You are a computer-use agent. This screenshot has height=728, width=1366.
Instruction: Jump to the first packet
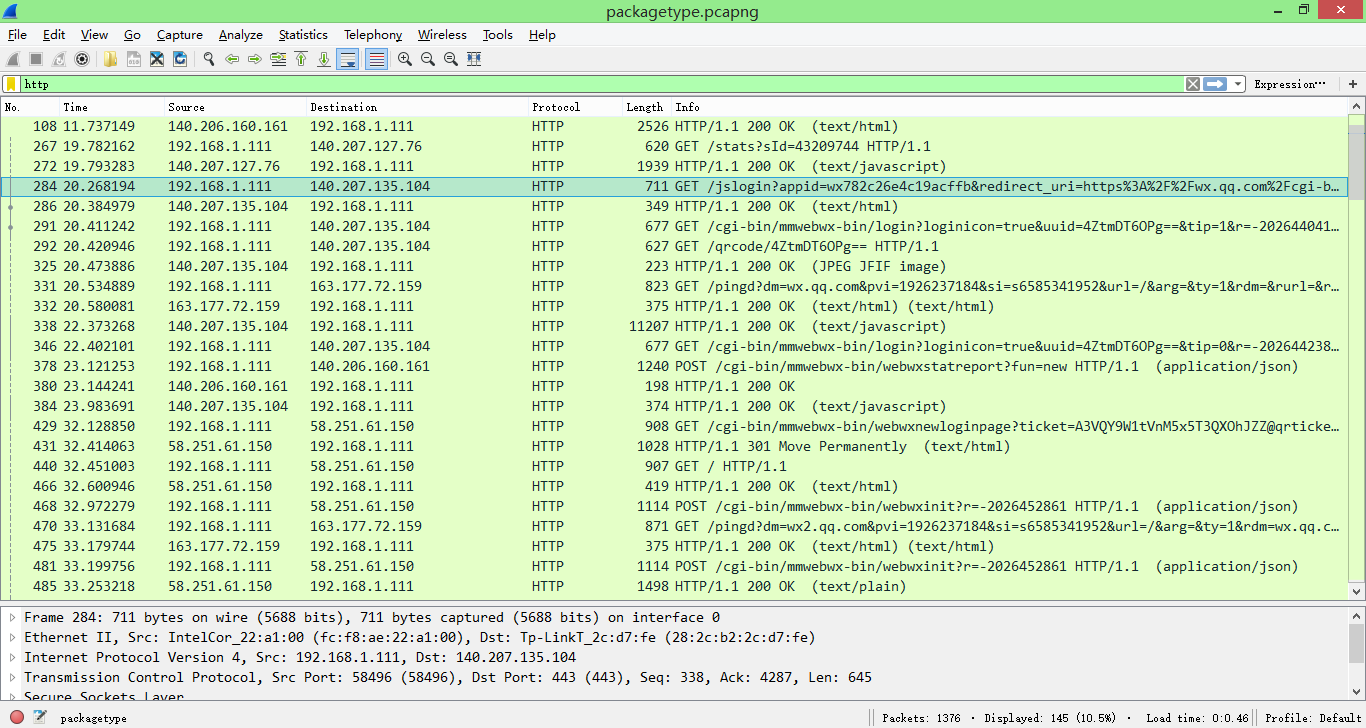tap(301, 59)
